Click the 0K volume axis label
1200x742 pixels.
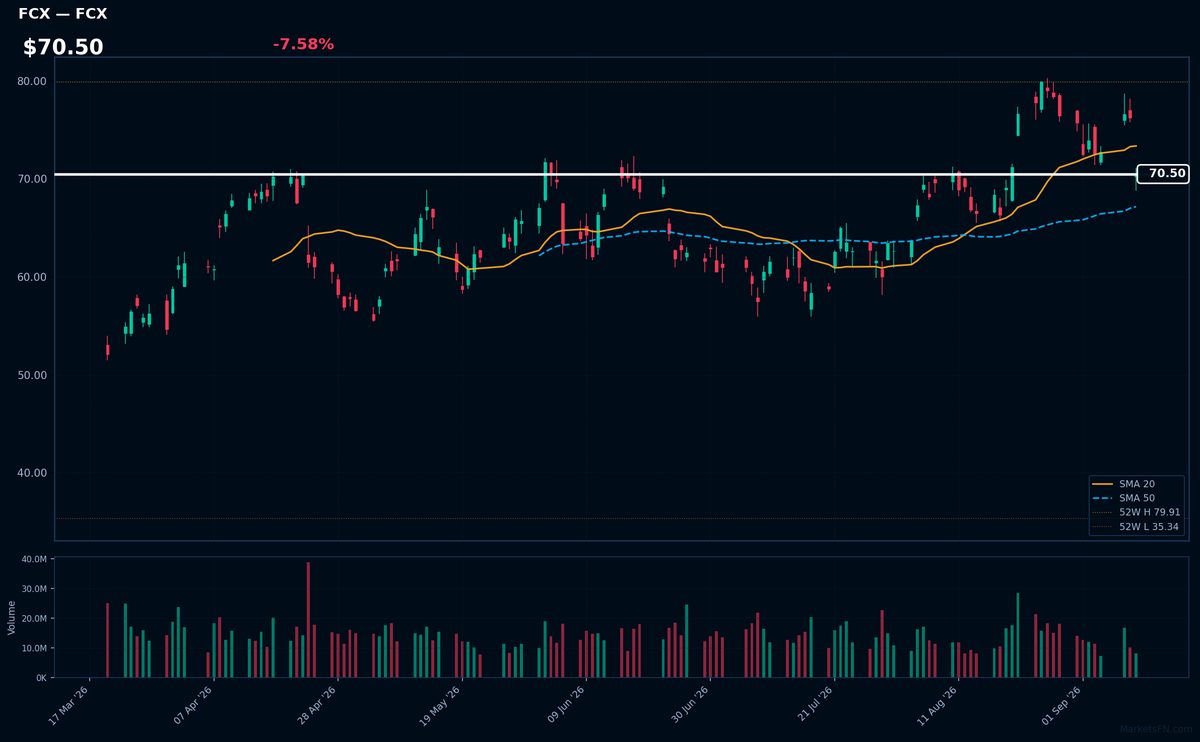click(x=41, y=678)
